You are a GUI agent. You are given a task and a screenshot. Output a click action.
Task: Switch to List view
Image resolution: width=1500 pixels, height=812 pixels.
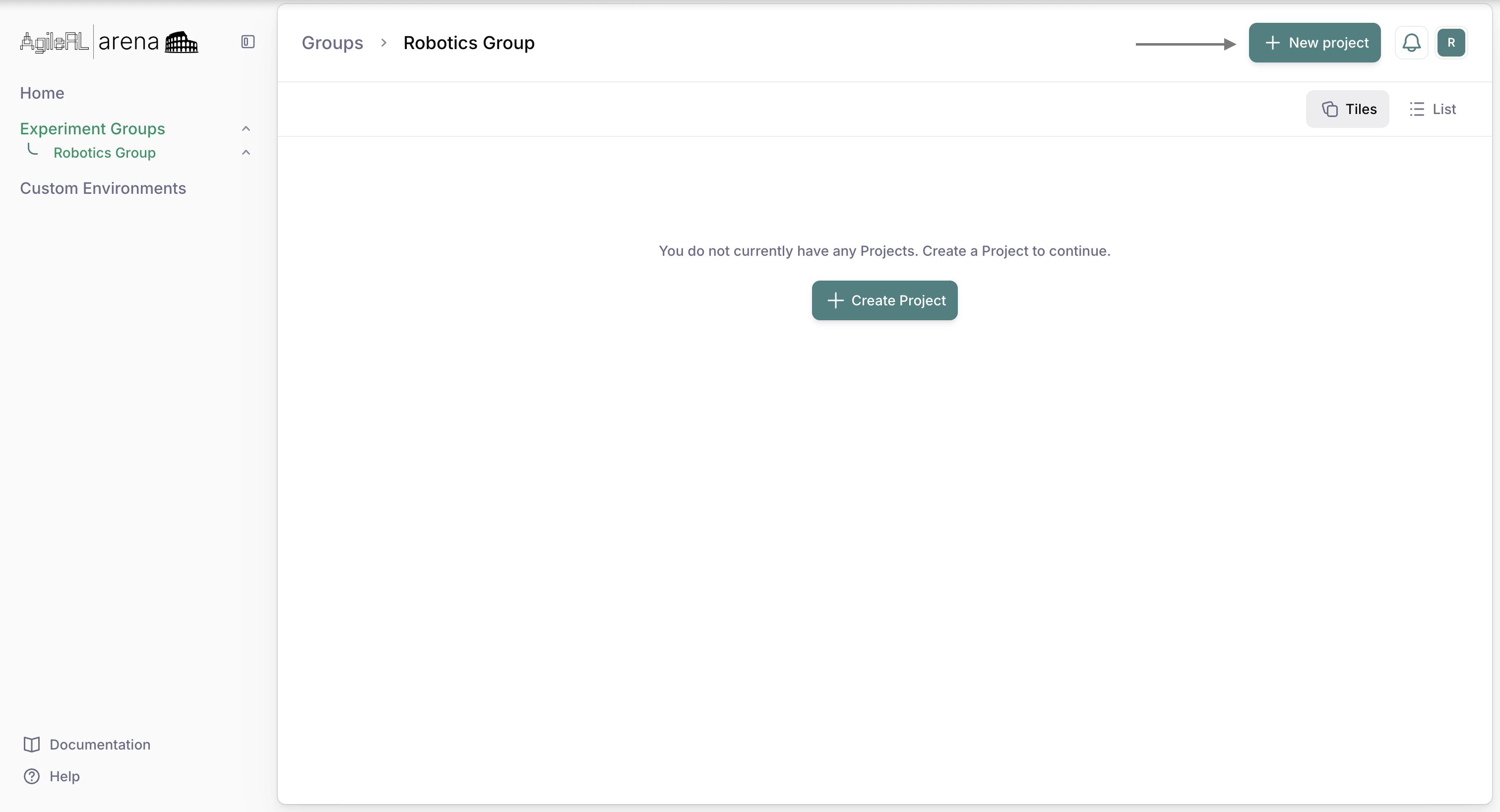coord(1433,109)
